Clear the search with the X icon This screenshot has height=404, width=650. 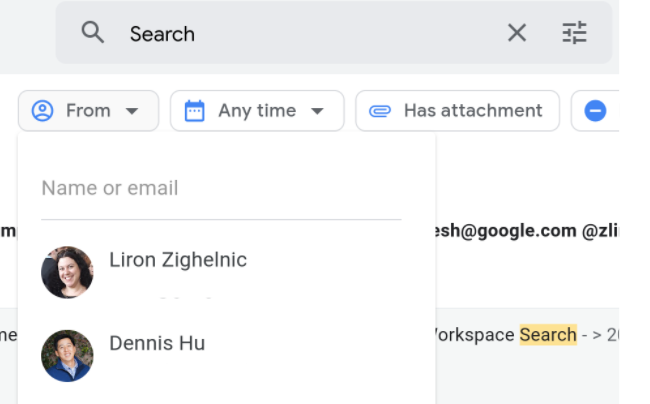click(516, 33)
